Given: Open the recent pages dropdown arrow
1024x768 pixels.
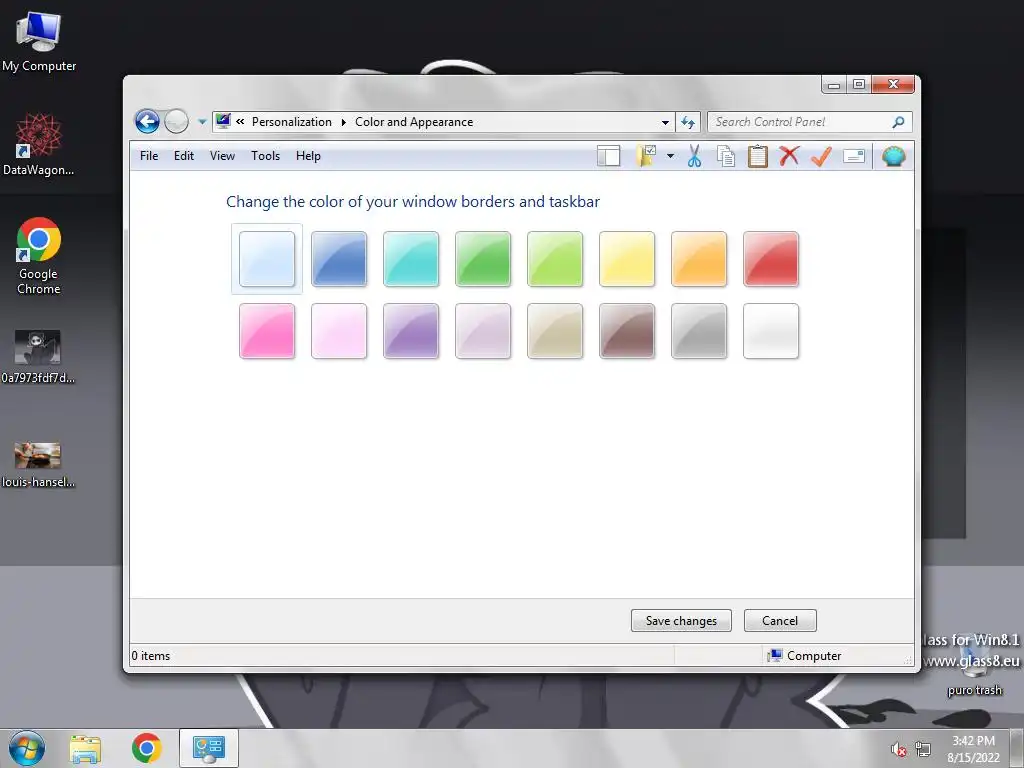Looking at the screenshot, I should click(202, 122).
